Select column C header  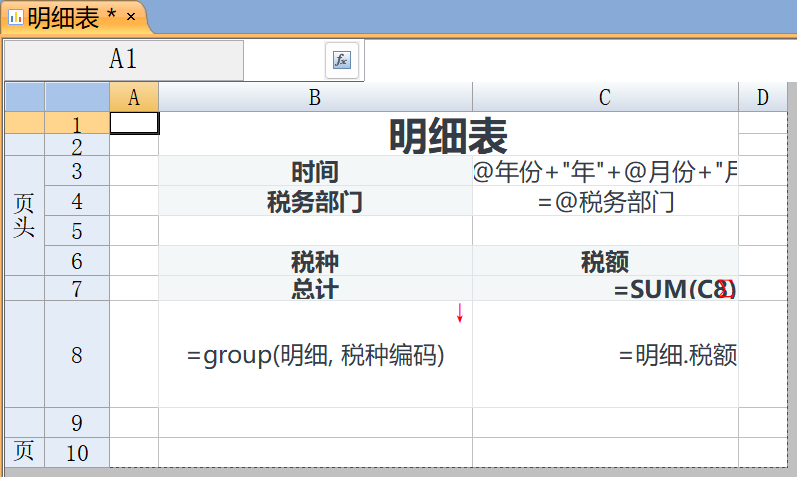pos(605,97)
